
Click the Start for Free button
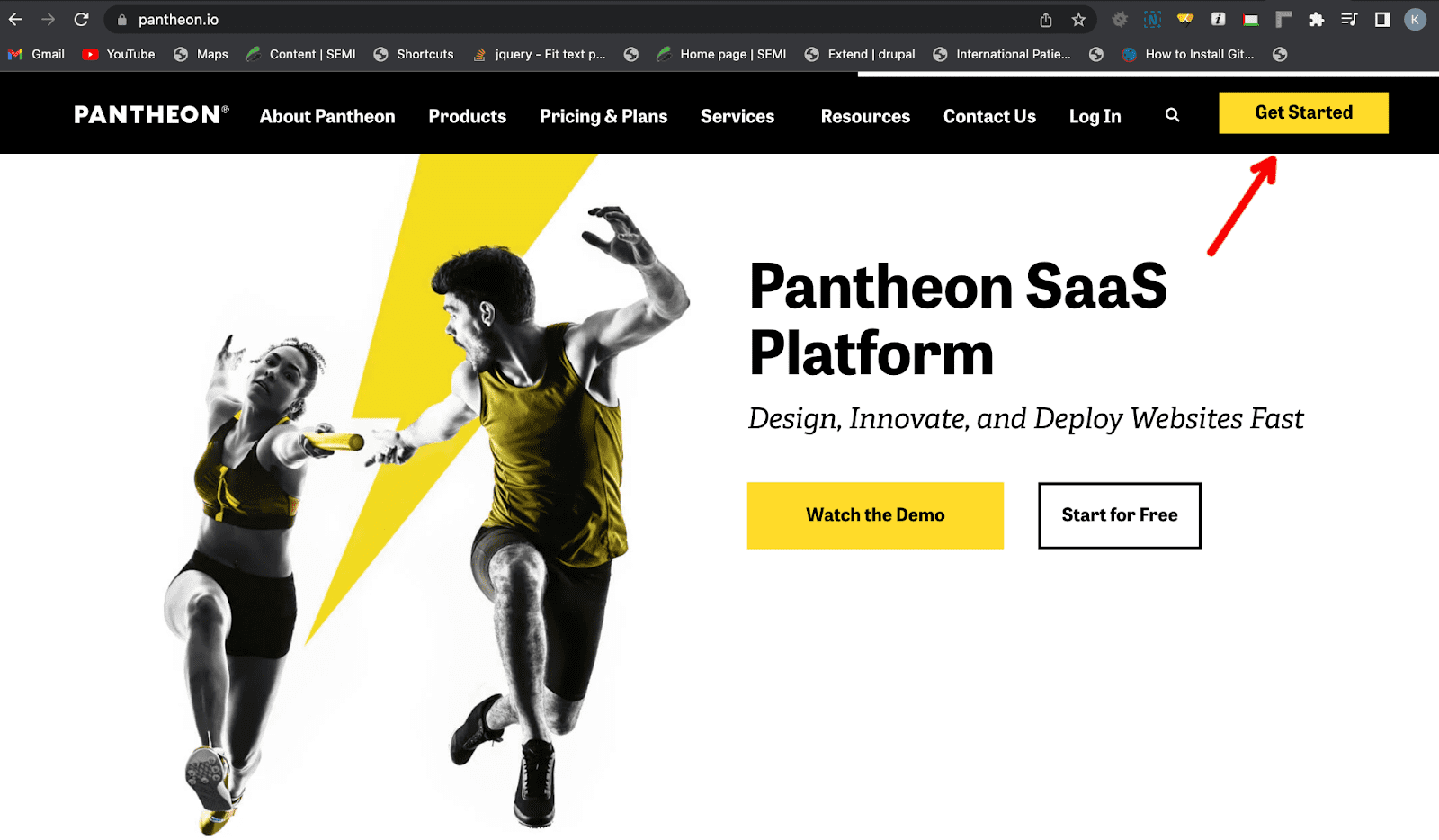tap(1120, 515)
